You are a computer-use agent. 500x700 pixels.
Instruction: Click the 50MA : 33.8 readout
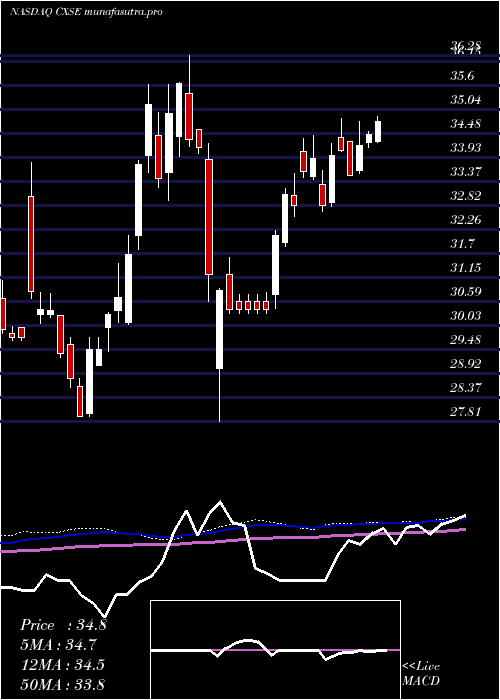pyautogui.click(x=62, y=684)
